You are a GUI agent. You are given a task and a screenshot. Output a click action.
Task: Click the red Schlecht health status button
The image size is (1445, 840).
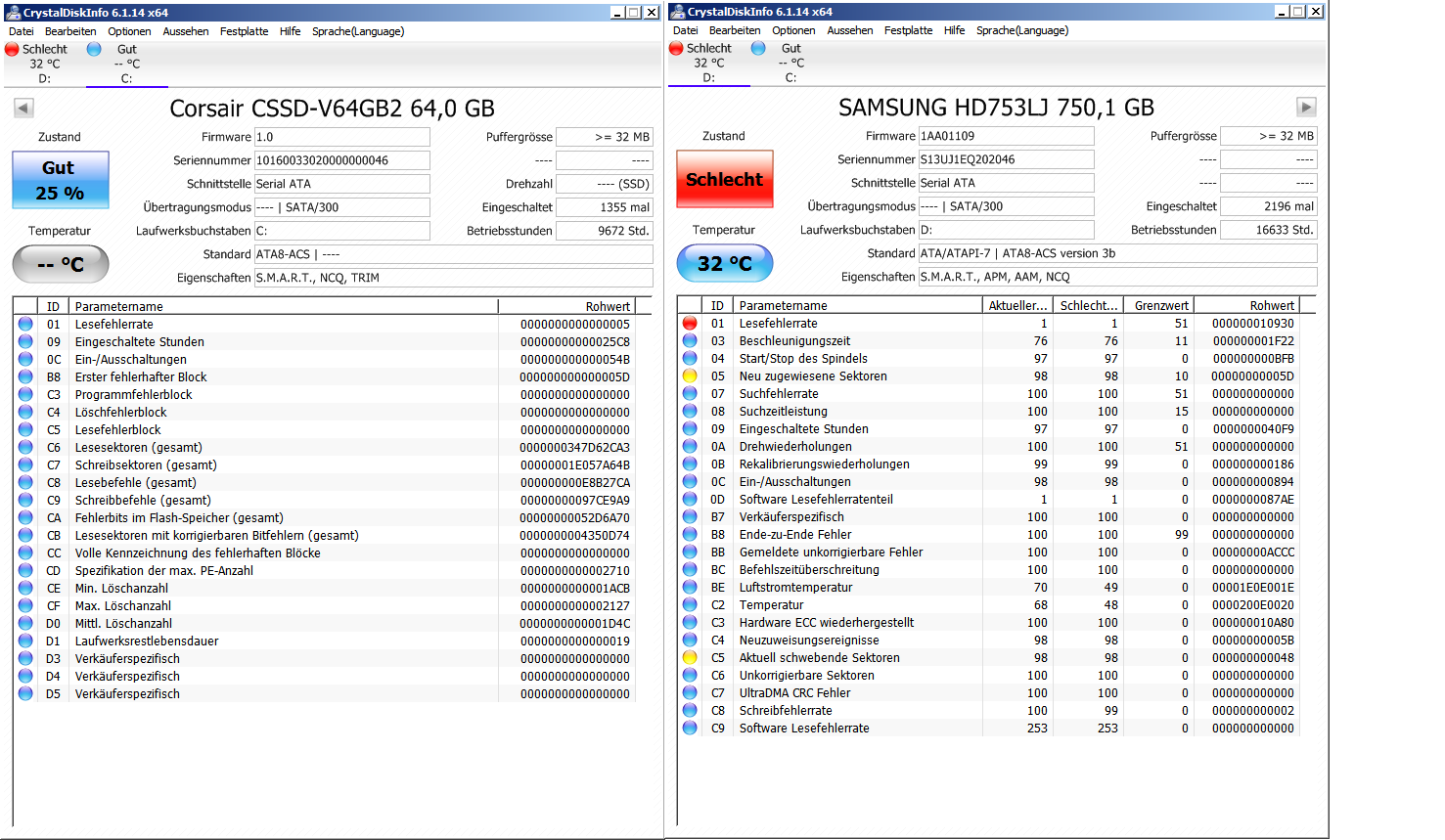pyautogui.click(x=725, y=179)
